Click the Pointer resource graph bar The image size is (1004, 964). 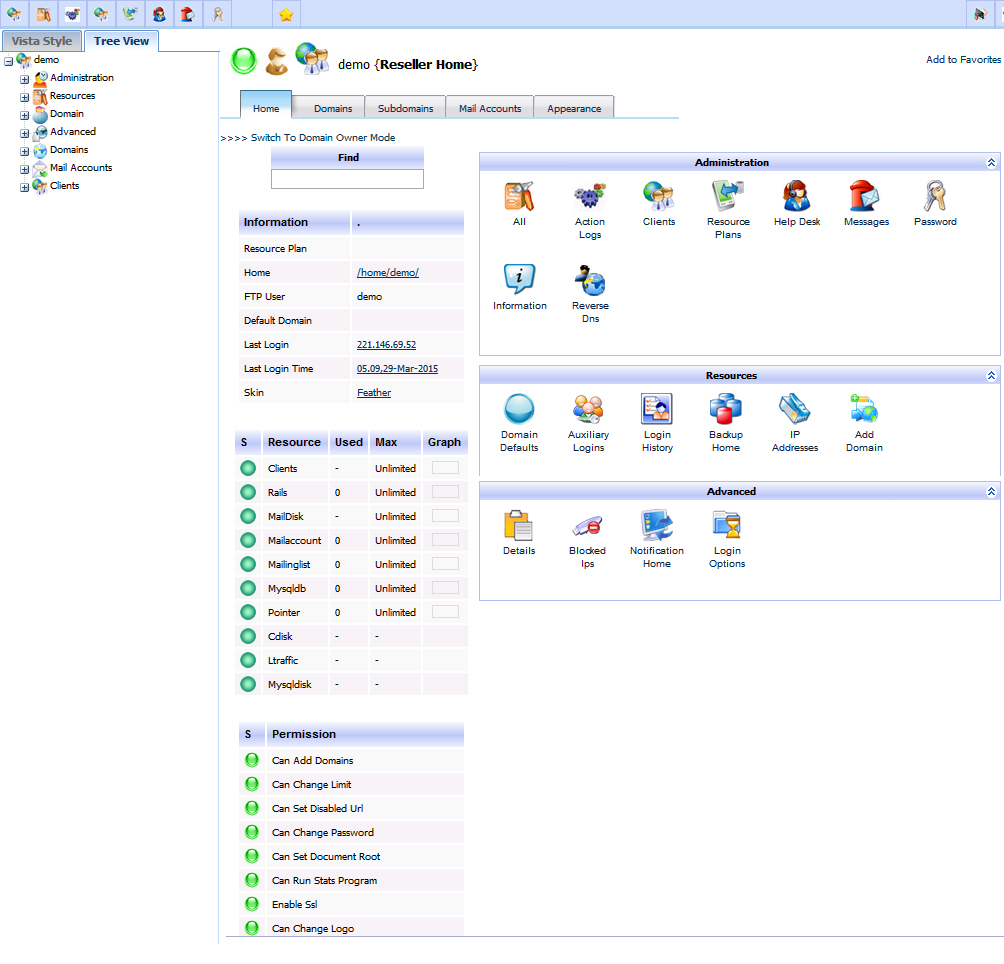click(x=445, y=612)
